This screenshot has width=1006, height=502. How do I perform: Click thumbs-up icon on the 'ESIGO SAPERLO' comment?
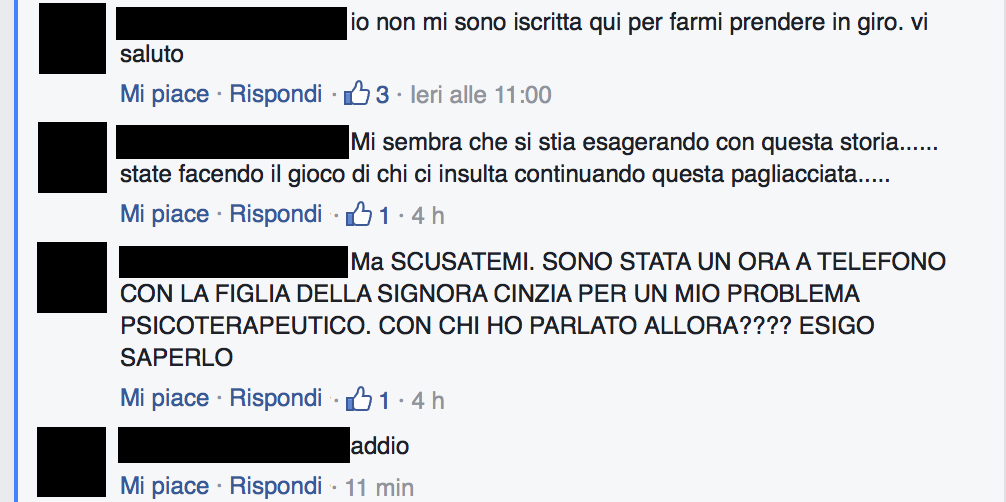pyautogui.click(x=359, y=399)
